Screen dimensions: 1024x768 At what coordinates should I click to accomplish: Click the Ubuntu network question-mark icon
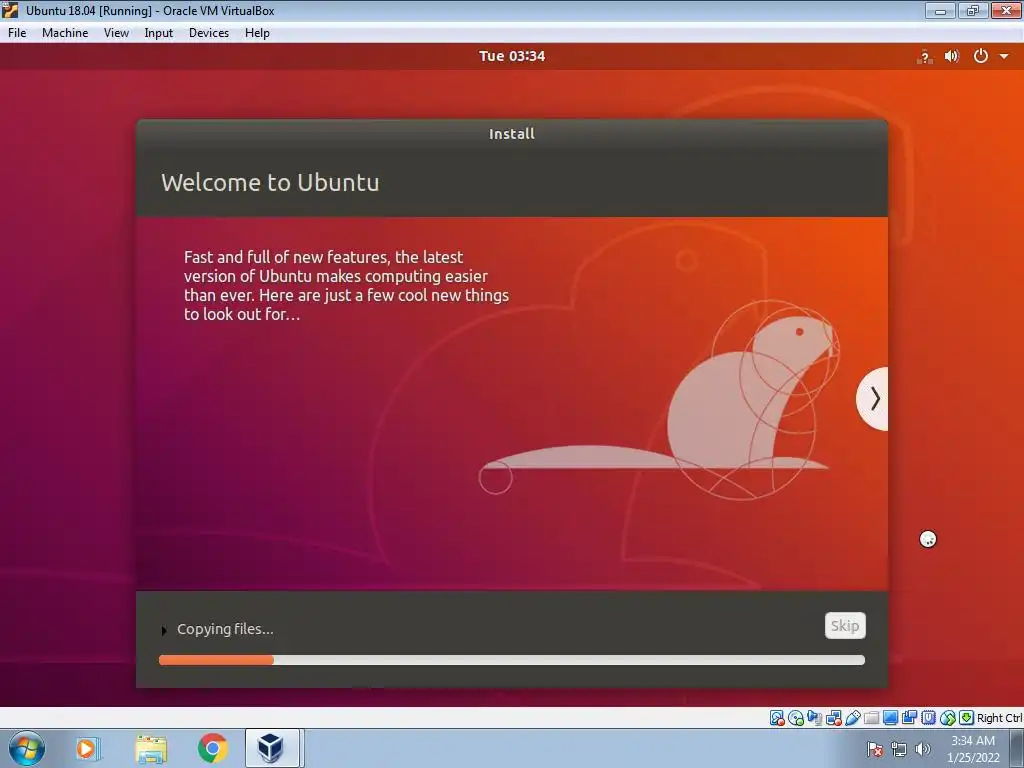click(924, 57)
